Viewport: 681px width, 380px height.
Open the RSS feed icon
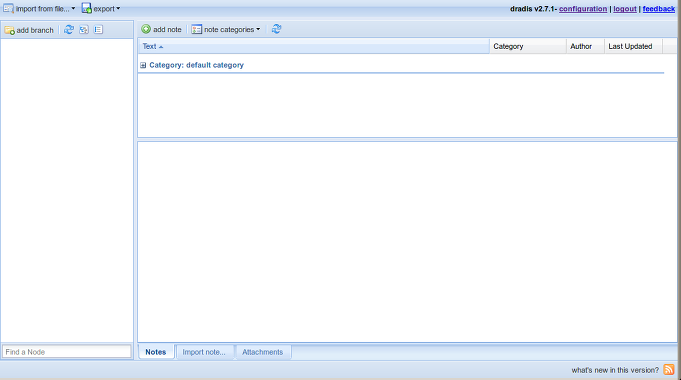[669, 370]
